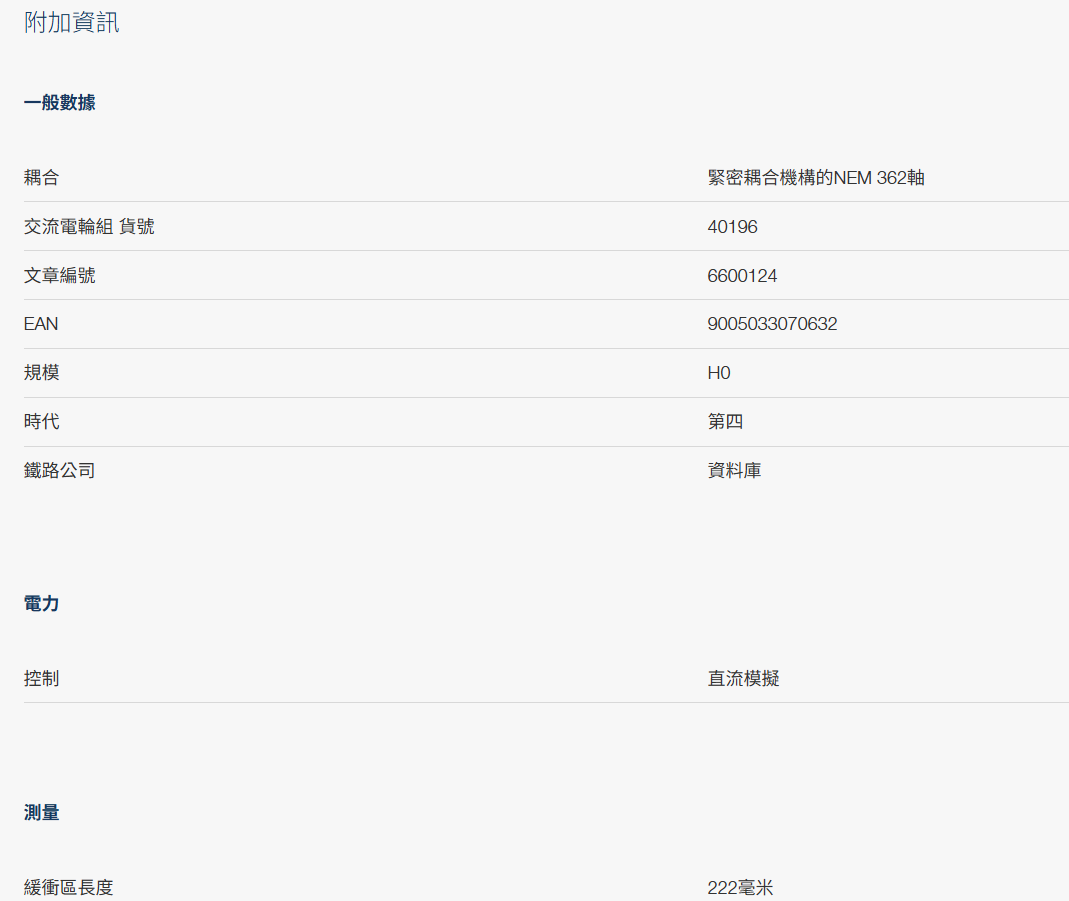Click the railway value 資料庫

735,469
